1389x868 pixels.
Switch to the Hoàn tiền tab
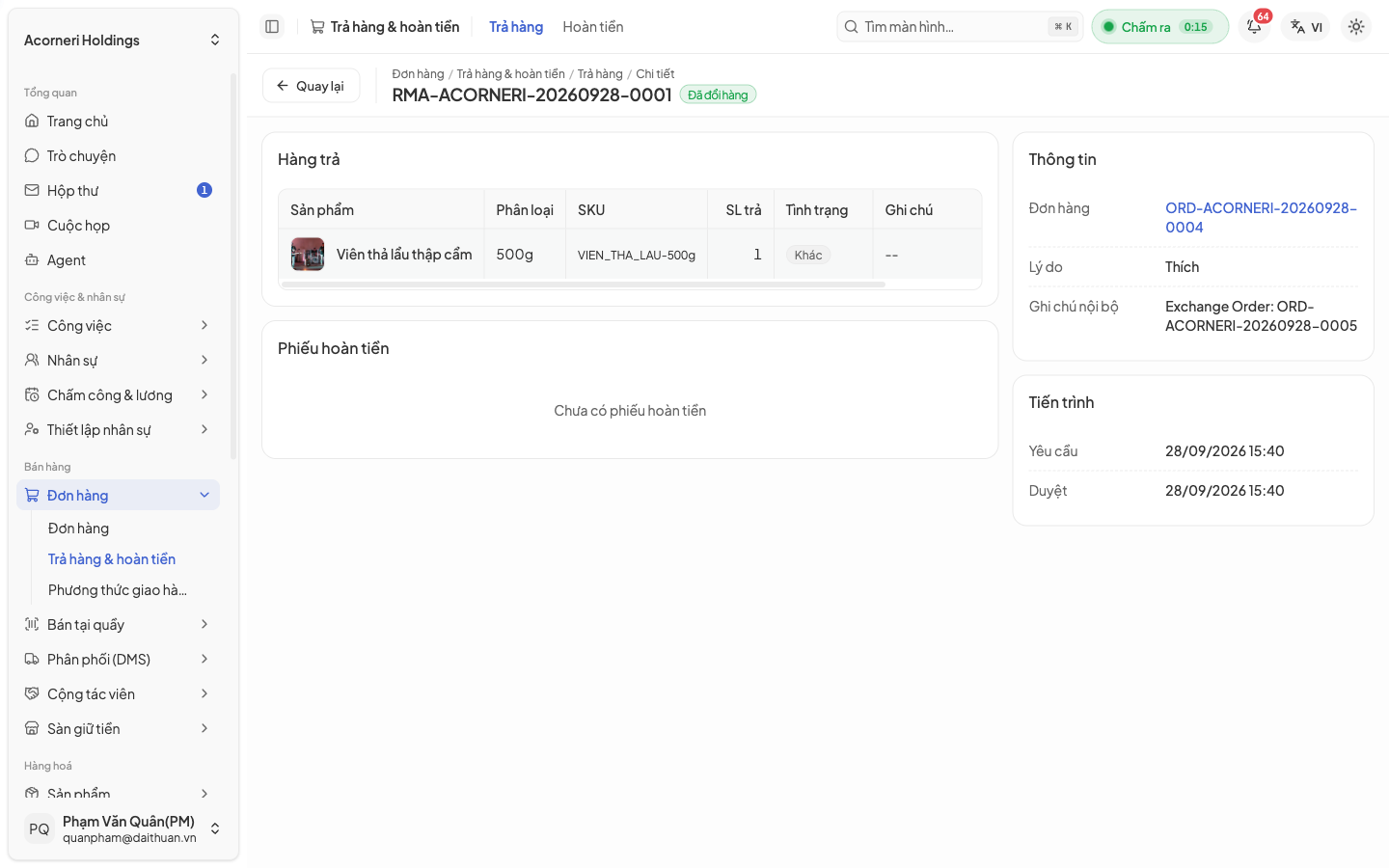[x=593, y=27]
